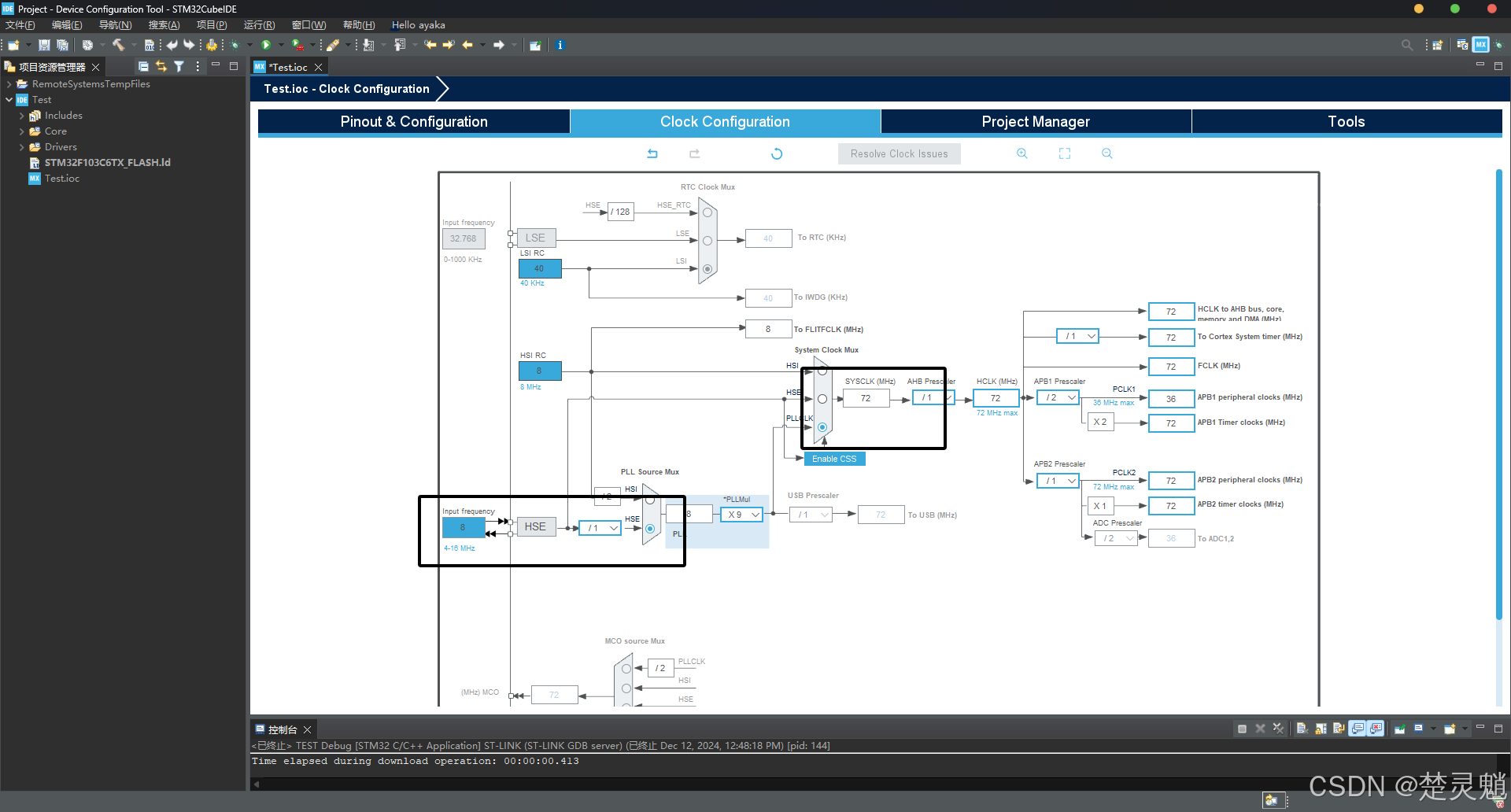
Task: Open the AHB Prescaler dropdown
Action: [934, 398]
